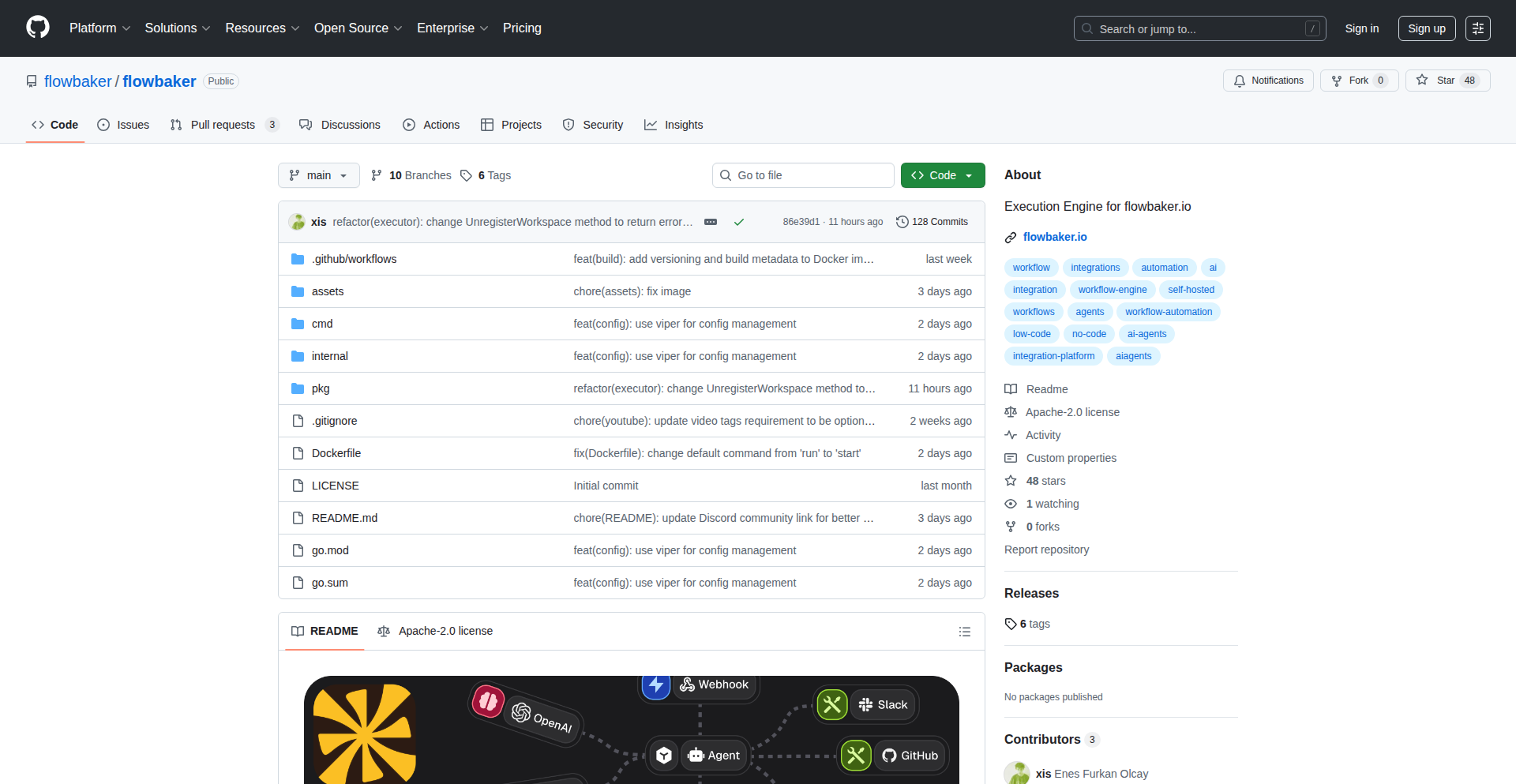The width and height of the screenshot is (1516, 784).
Task: Click the bell icon for Notifications
Action: pyautogui.click(x=1240, y=81)
